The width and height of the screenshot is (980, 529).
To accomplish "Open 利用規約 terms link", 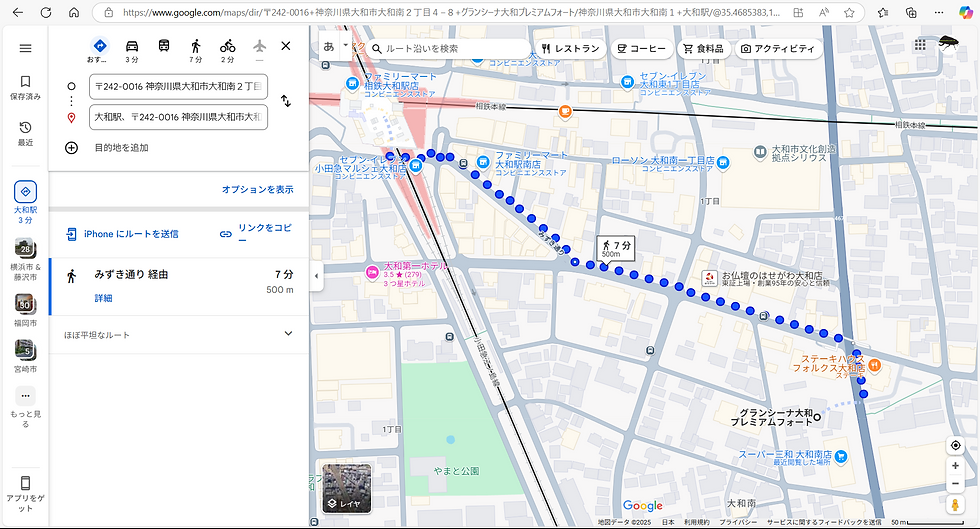I will click(696, 522).
